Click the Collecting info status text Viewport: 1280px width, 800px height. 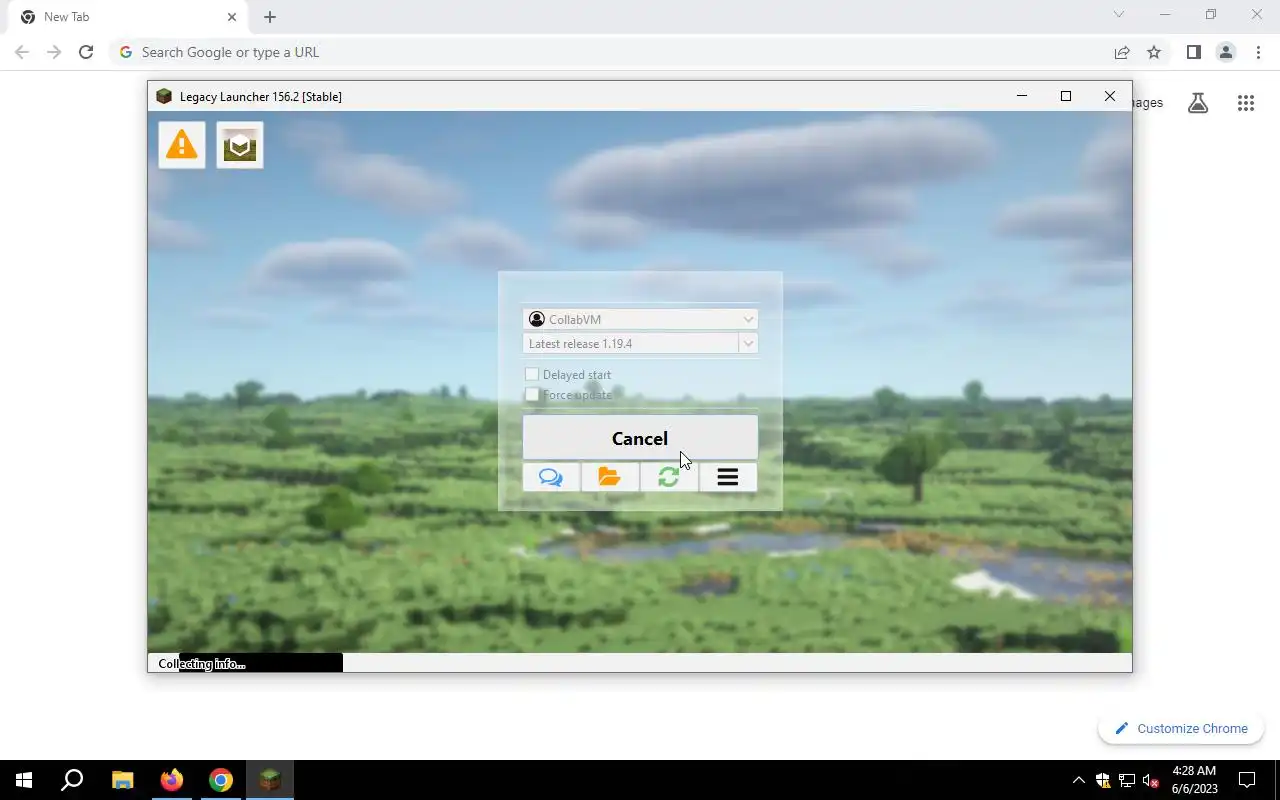[202, 664]
